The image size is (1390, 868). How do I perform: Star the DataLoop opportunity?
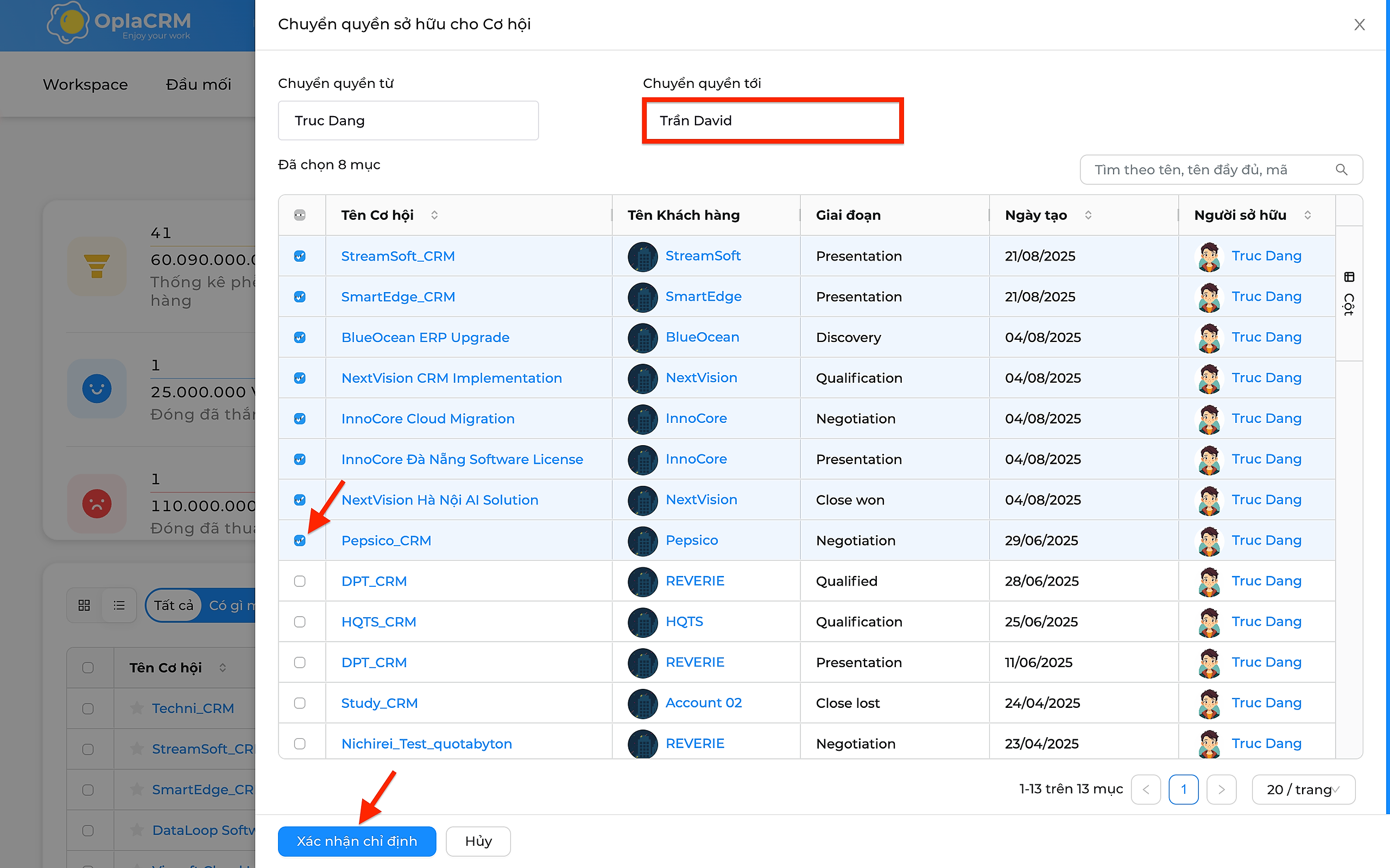[x=137, y=829]
